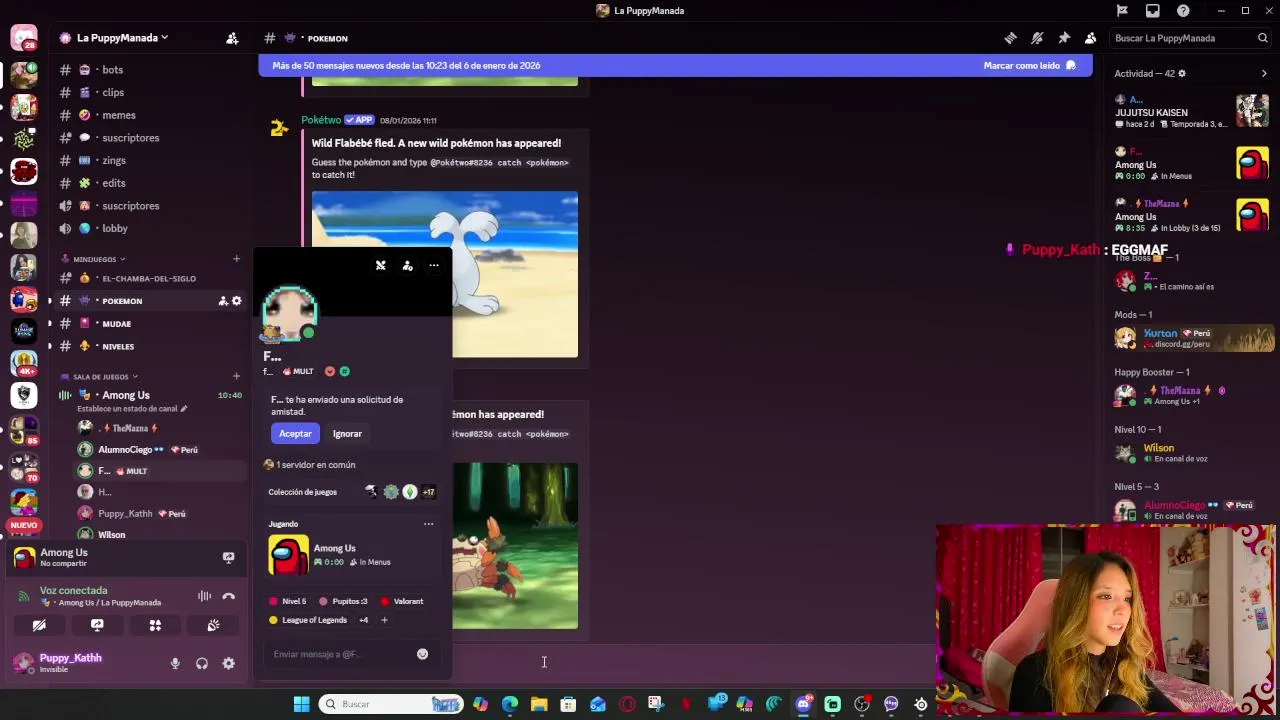
Task: Open user settings gear
Action: point(229,663)
